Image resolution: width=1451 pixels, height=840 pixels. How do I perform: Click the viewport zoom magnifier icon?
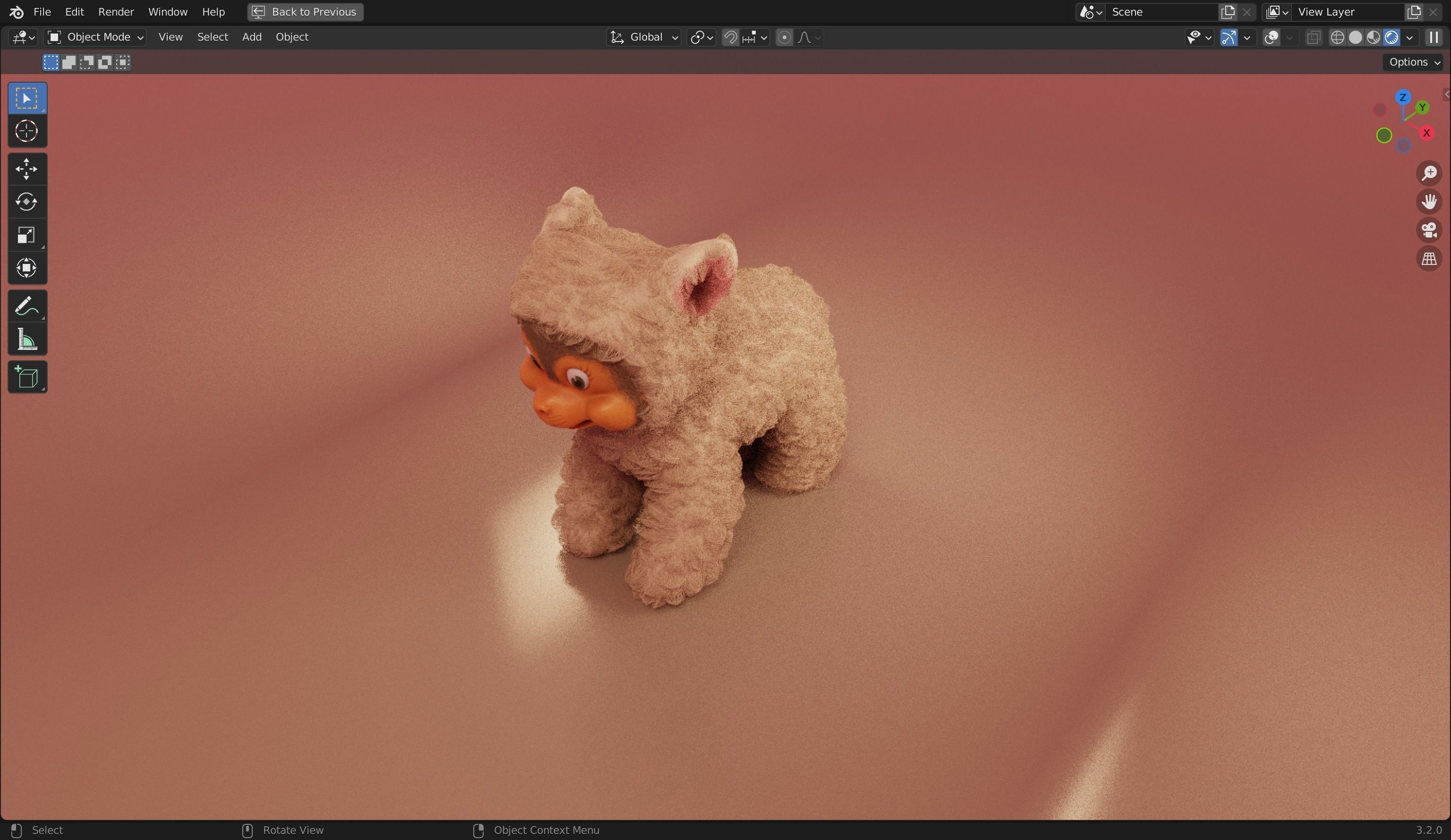tap(1429, 173)
